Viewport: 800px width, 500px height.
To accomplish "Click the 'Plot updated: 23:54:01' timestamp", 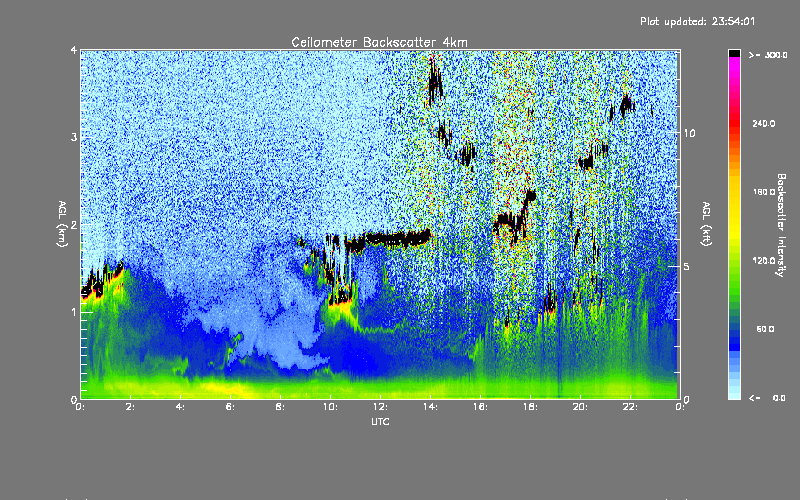I will pos(697,21).
